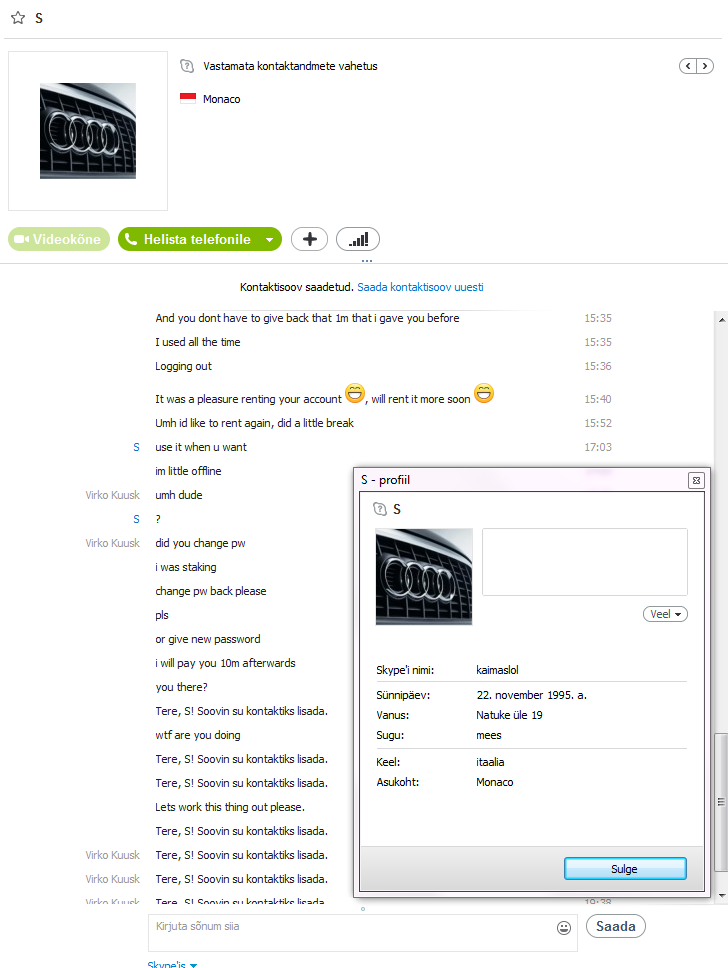Viewport: 728px width, 968px height.
Task: Click the next arrow in the header stepper
Action: (x=705, y=66)
